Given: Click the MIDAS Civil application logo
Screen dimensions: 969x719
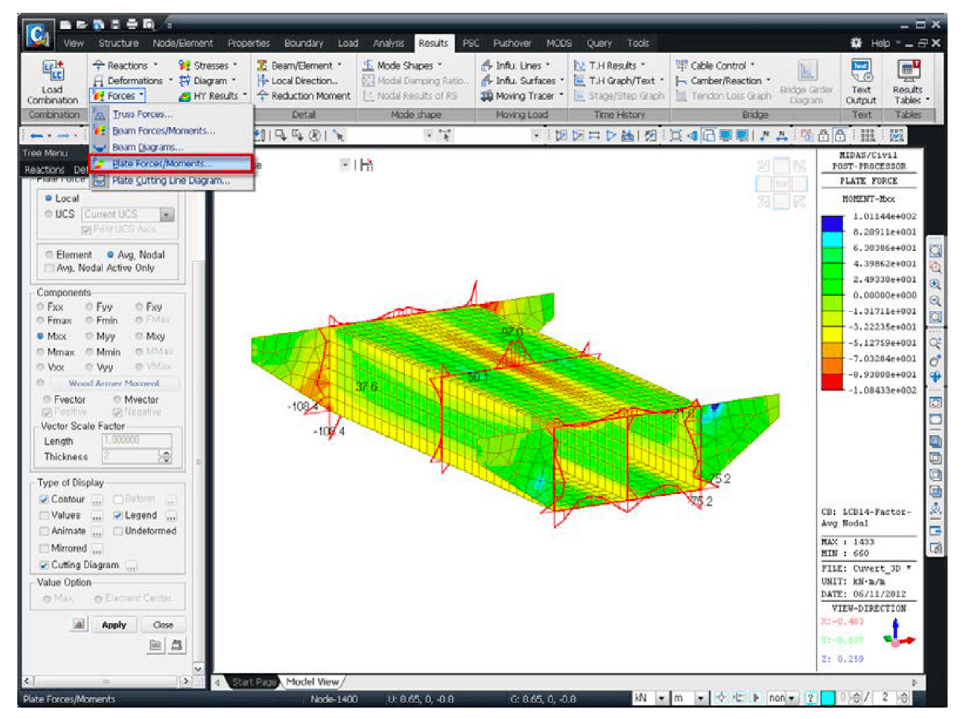Looking at the screenshot, I should [38, 35].
